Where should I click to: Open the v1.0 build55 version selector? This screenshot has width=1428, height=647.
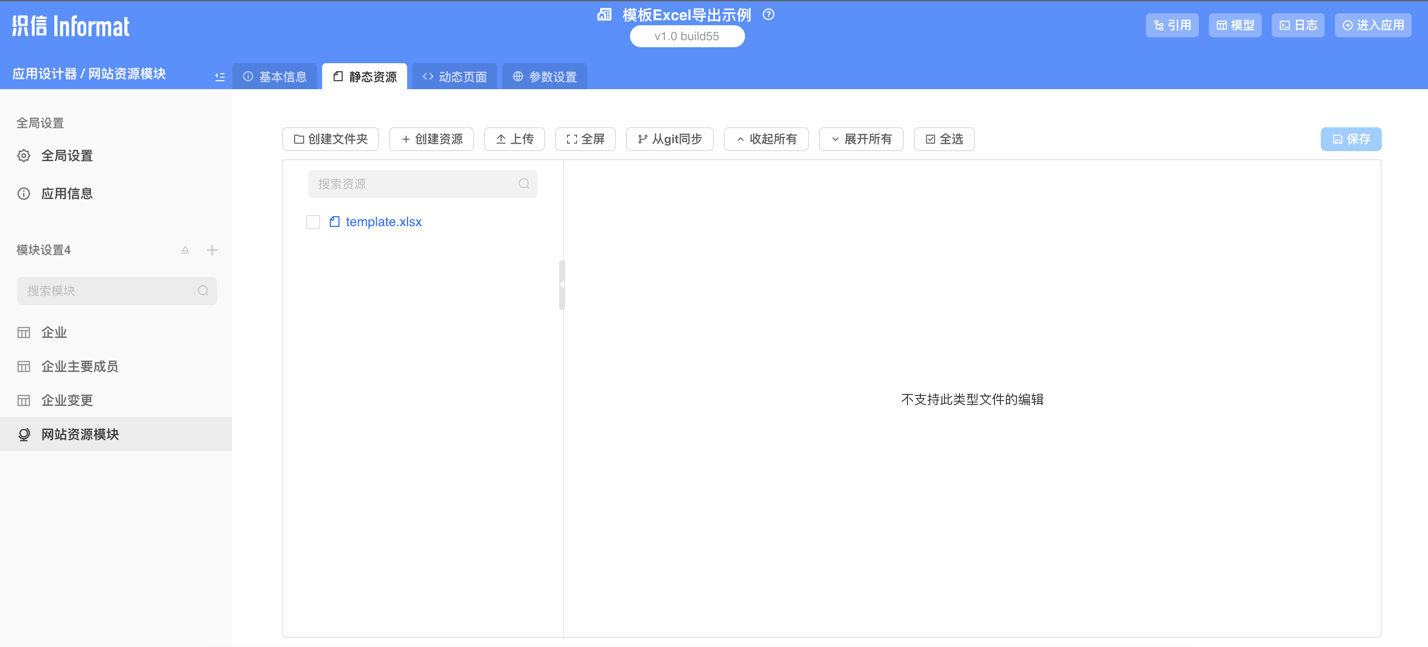687,35
